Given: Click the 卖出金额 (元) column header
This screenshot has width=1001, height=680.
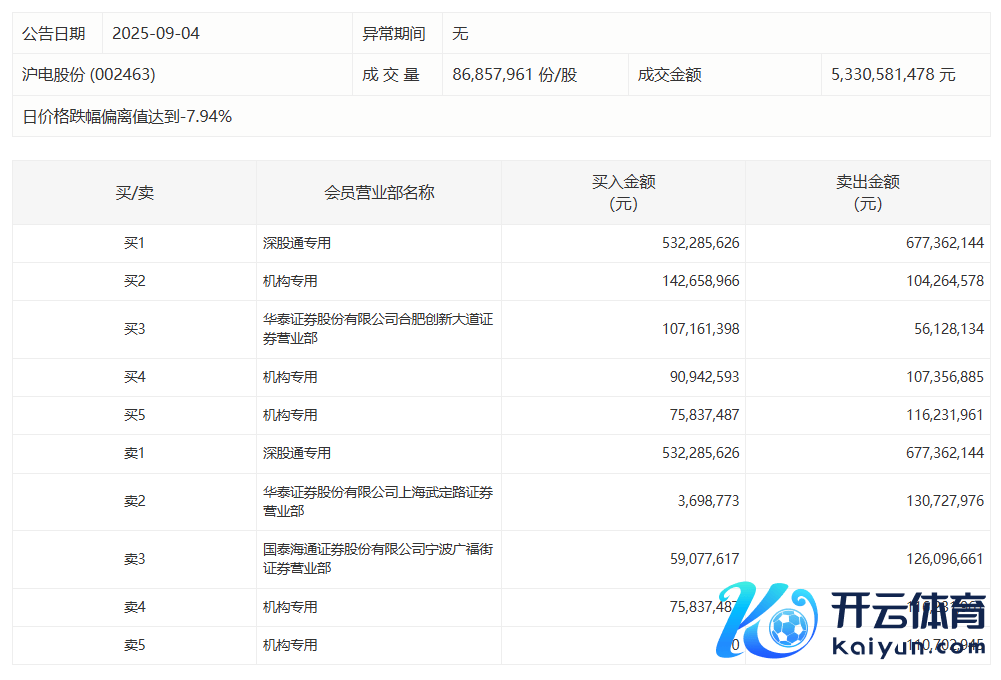Looking at the screenshot, I should (867, 192).
